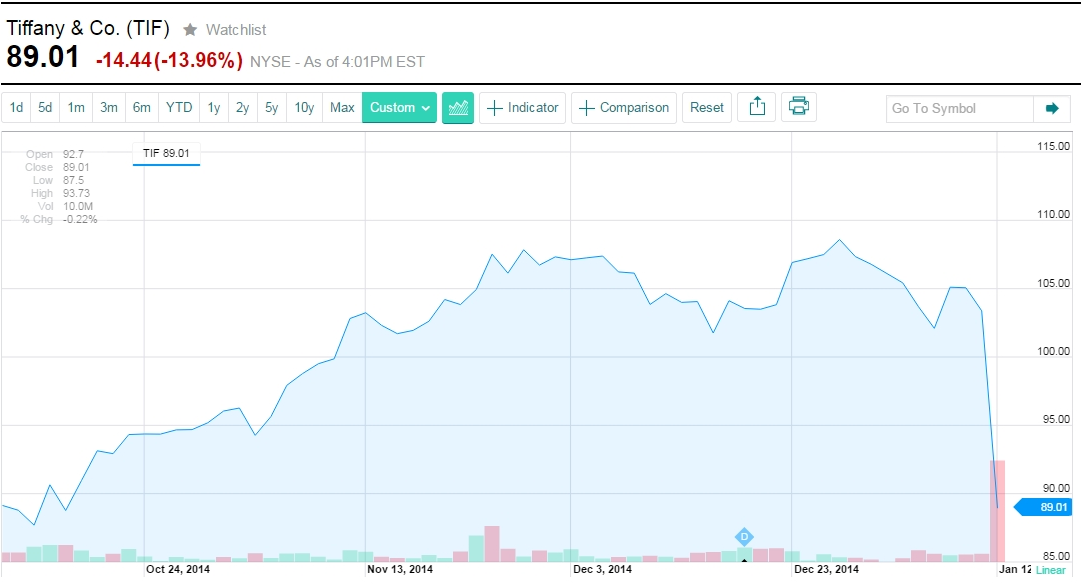Switch to the 6m range
The height and width of the screenshot is (587, 1081).
[142, 108]
